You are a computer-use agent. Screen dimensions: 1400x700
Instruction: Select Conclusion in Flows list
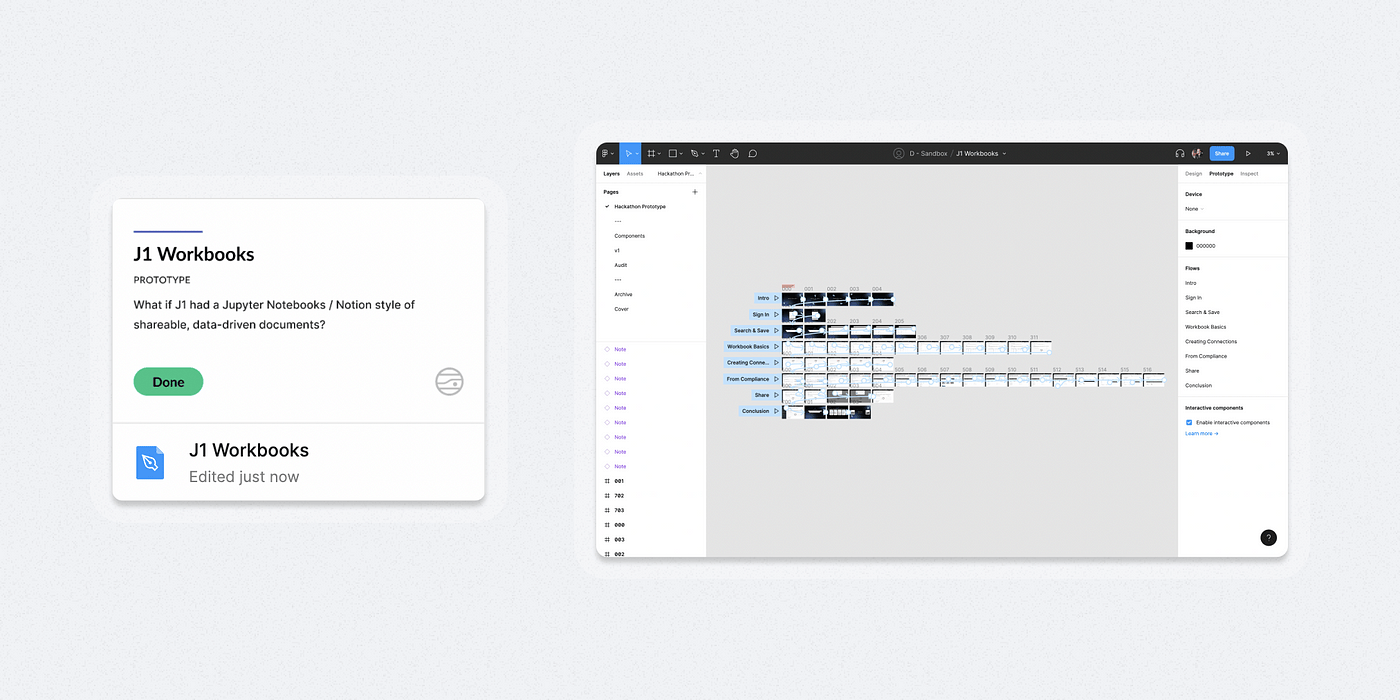click(1198, 385)
